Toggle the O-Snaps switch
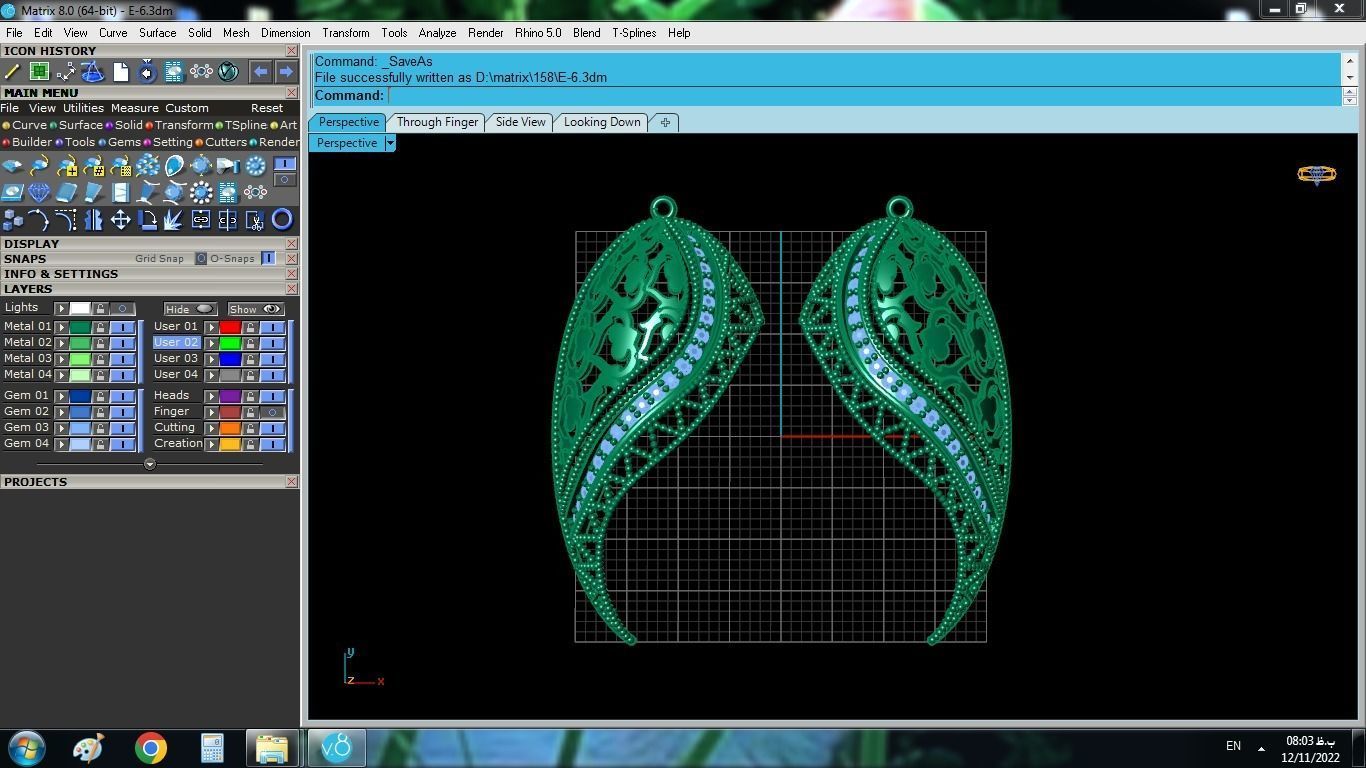This screenshot has width=1366, height=768. click(x=268, y=258)
